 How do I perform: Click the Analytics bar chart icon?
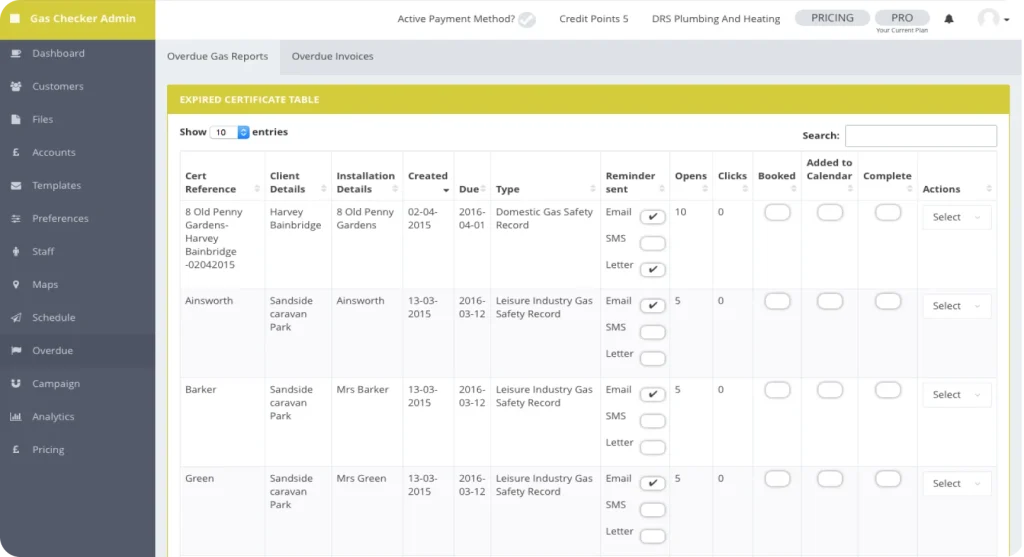(x=16, y=417)
